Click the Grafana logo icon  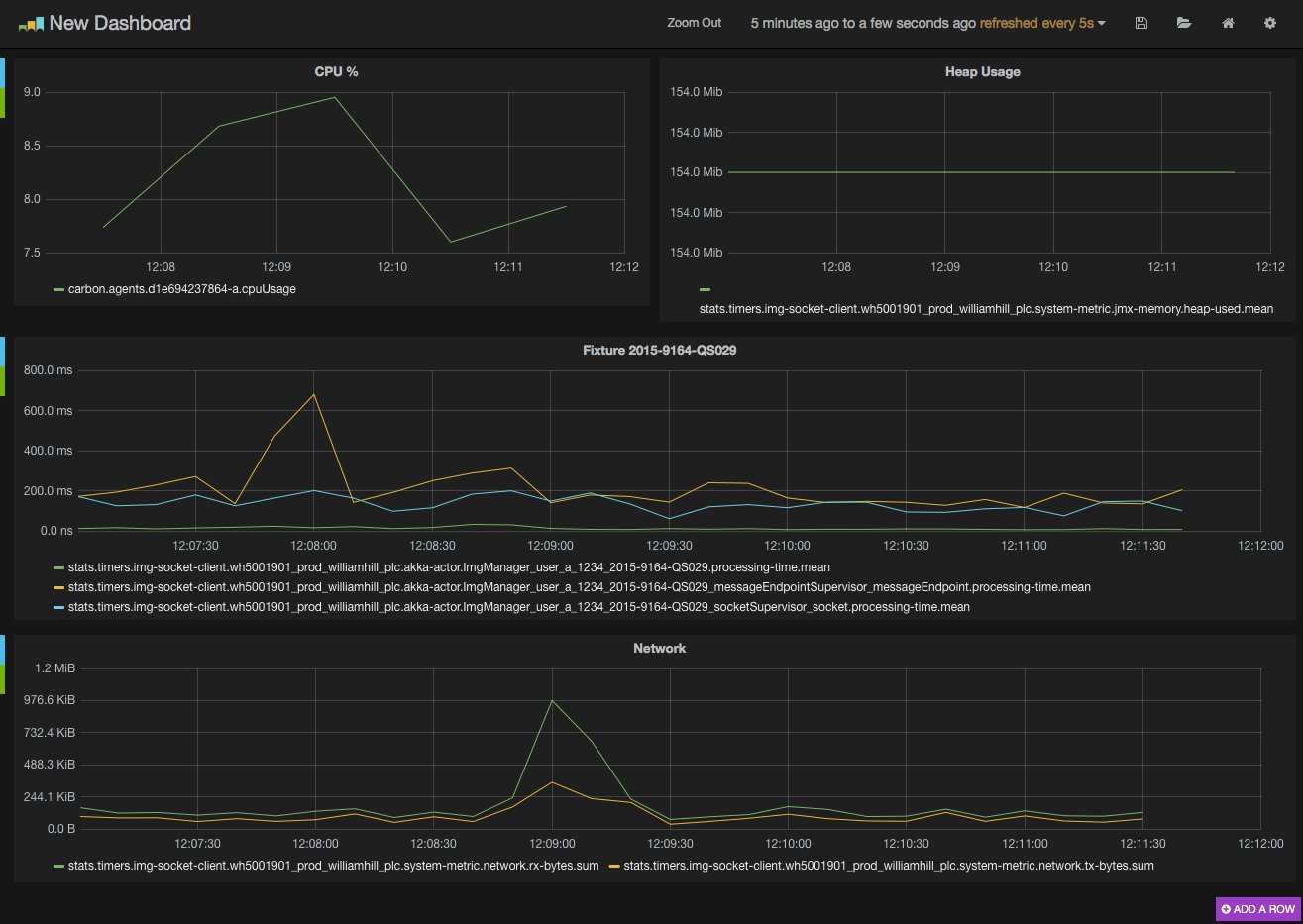pos(31,23)
